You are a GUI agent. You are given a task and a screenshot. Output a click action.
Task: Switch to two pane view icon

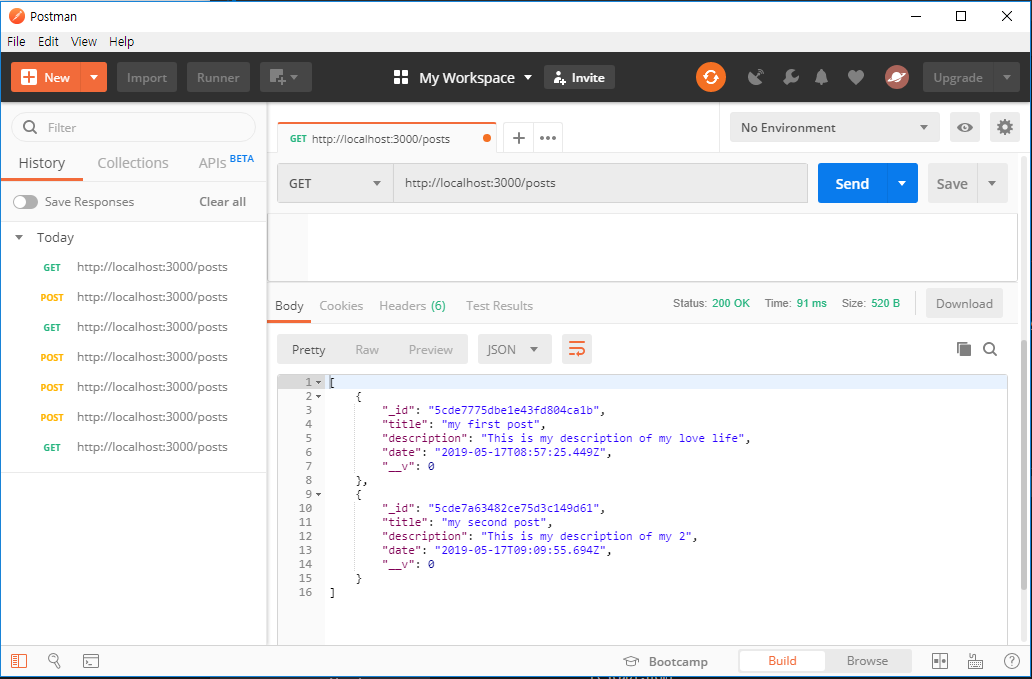pos(940,661)
